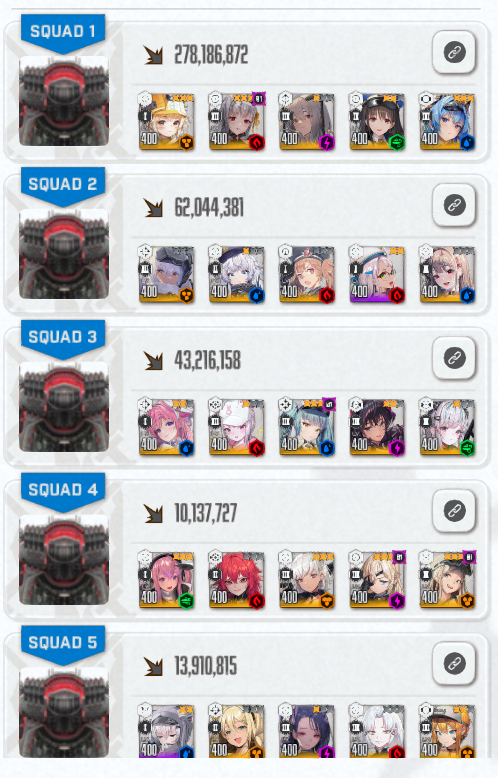
Task: Click the Squad 4 header label
Action: [63, 490]
